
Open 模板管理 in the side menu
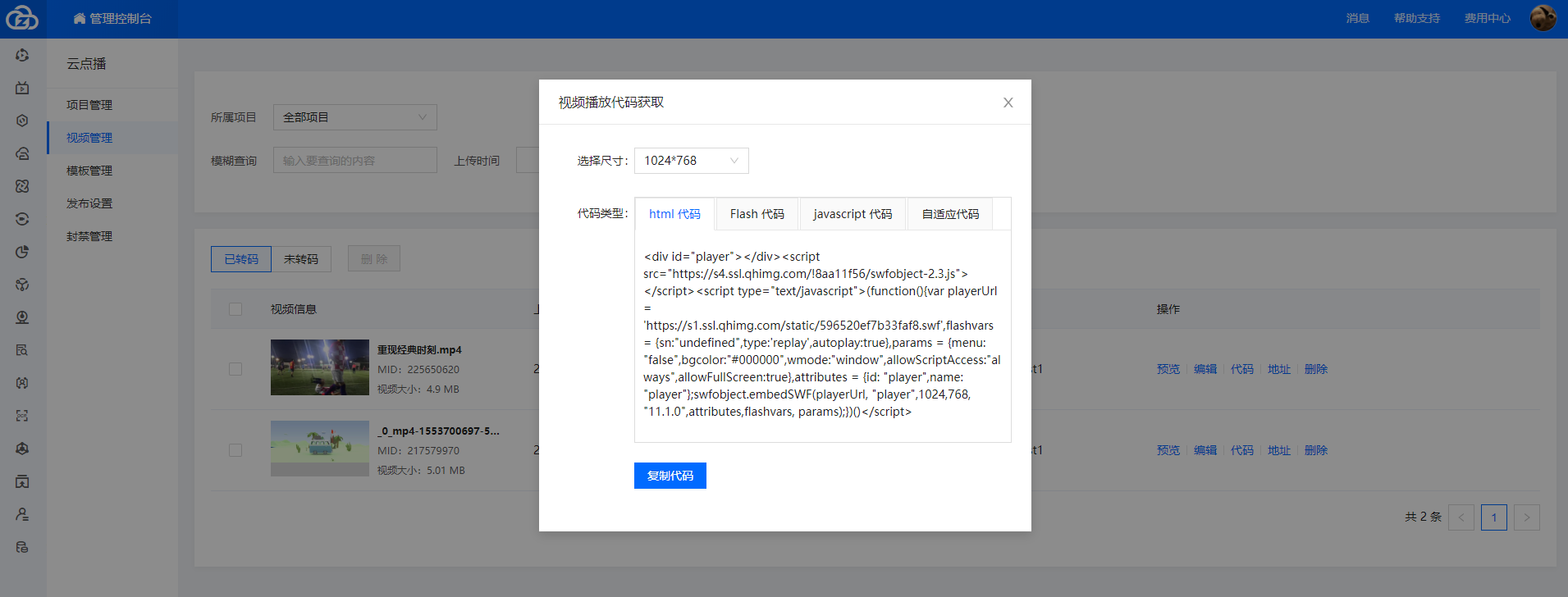112,171
